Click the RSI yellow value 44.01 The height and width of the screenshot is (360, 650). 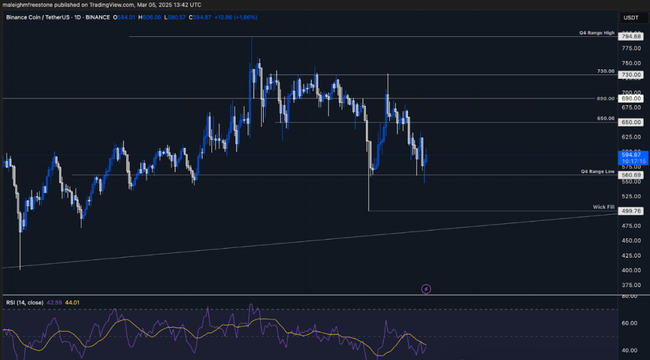72,303
